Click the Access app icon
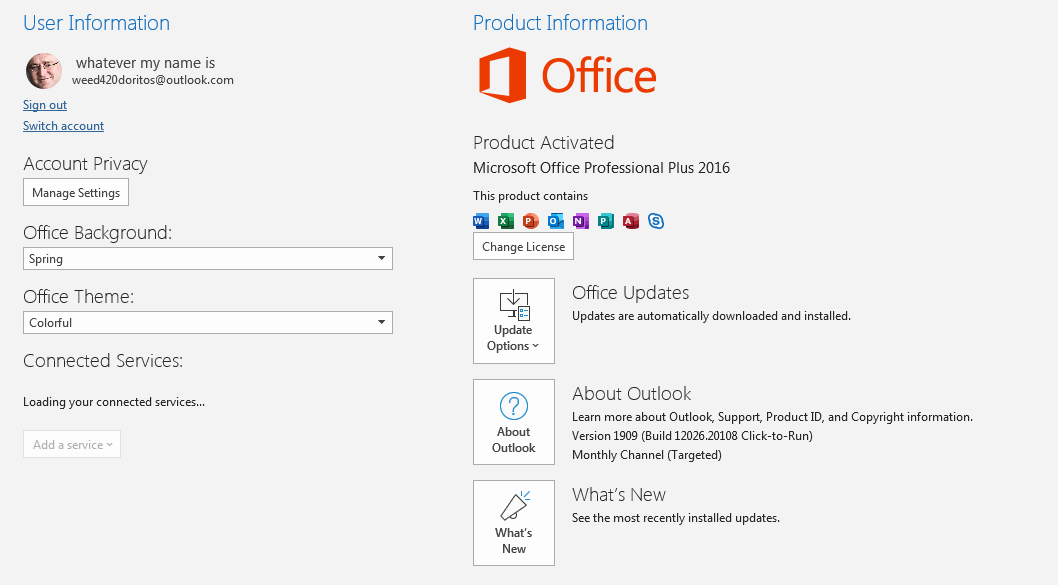This screenshot has width=1058, height=585. tap(631, 221)
